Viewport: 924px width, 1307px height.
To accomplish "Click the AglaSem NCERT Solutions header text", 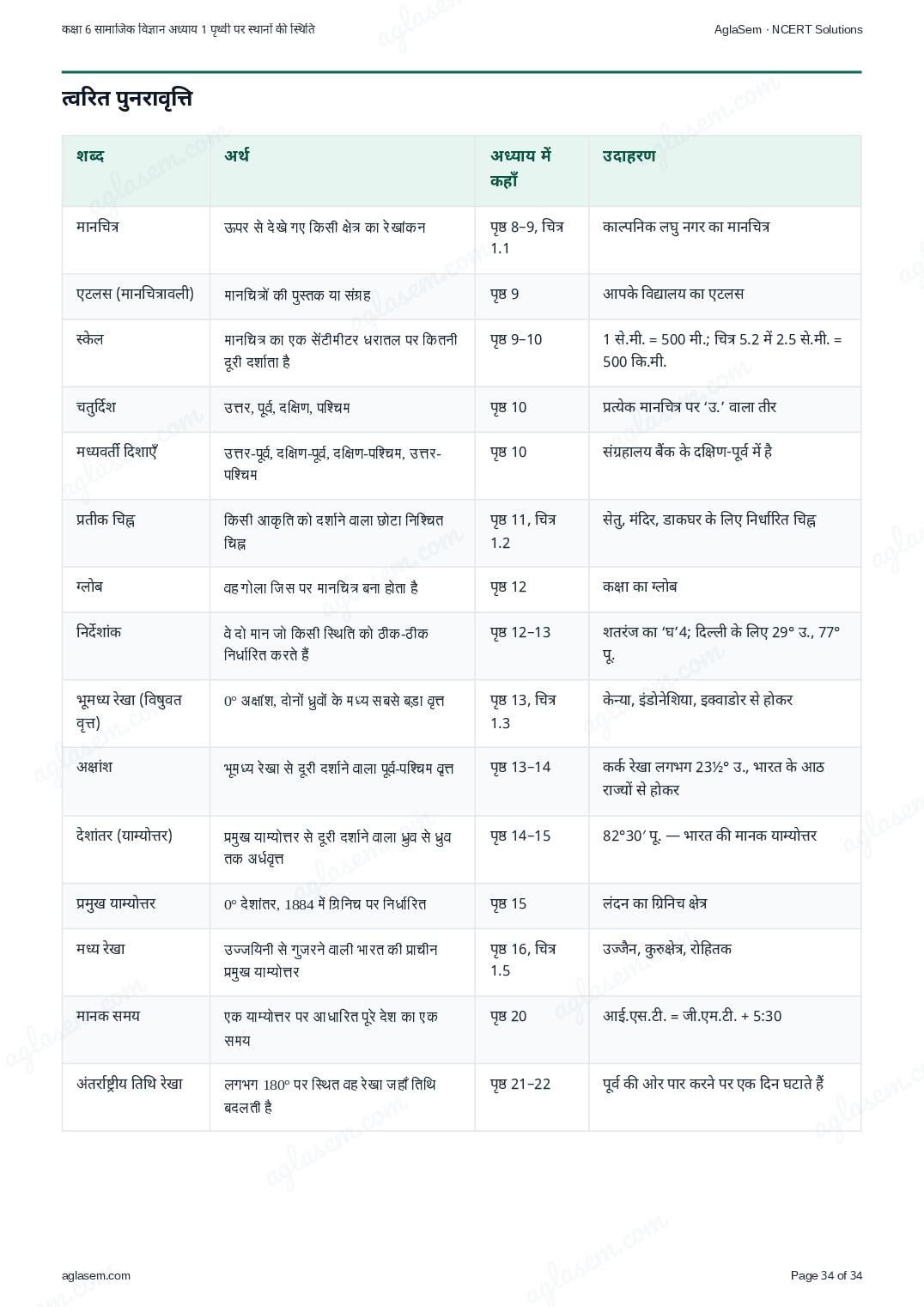I will 788,29.
